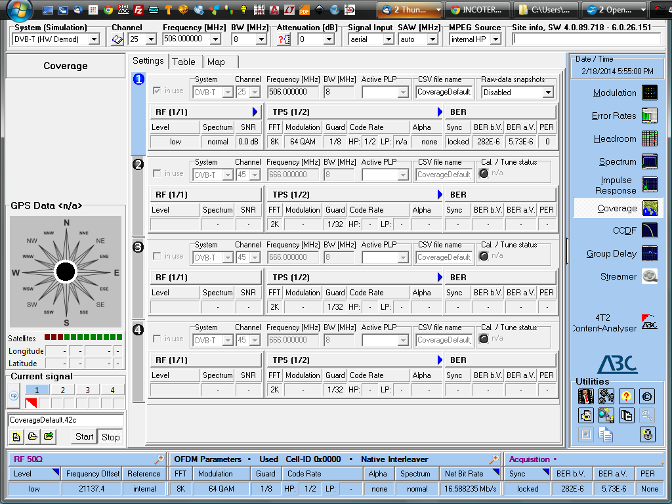The height and width of the screenshot is (504, 672).
Task: Click the Start button
Action: [x=85, y=437]
